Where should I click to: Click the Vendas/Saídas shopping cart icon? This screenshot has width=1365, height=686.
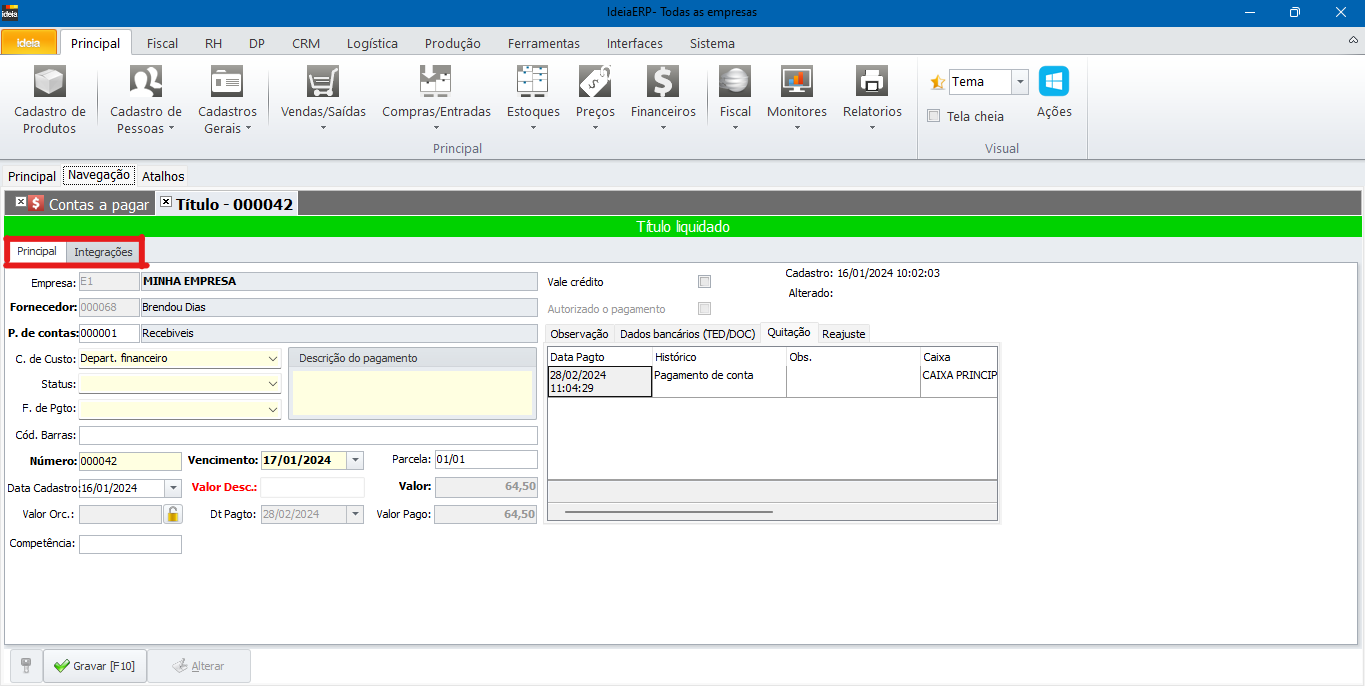click(x=323, y=82)
